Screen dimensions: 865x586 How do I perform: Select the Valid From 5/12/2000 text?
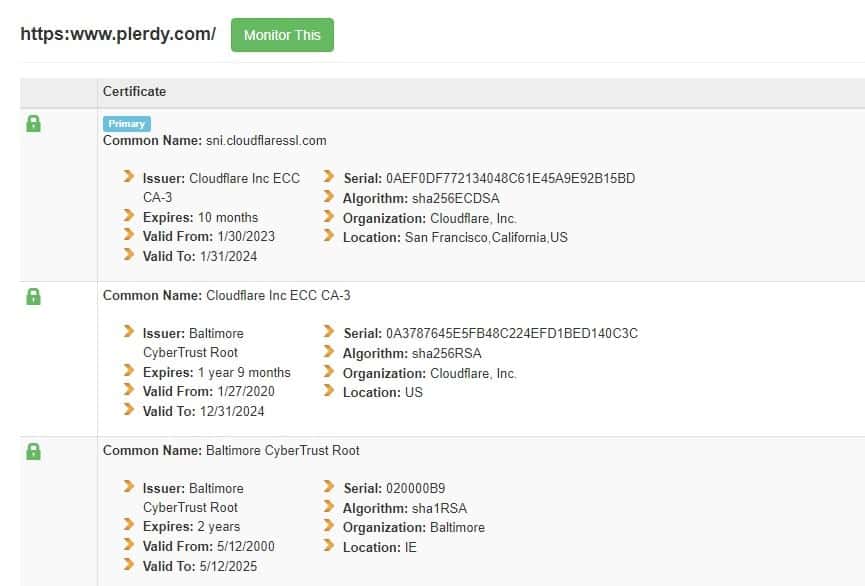pos(209,547)
